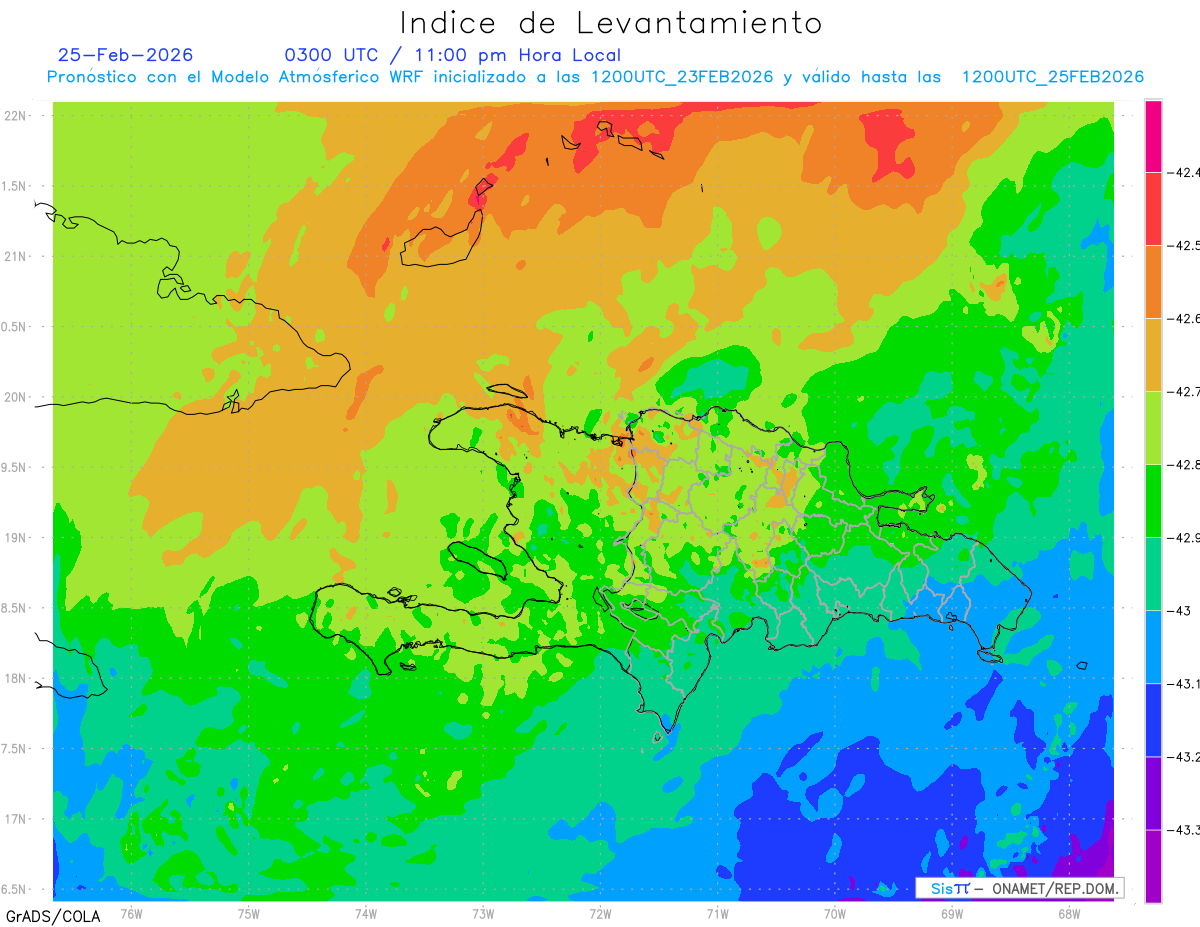Click the '-42.9' legend value
This screenshot has height=927, width=1200.
1185,537
